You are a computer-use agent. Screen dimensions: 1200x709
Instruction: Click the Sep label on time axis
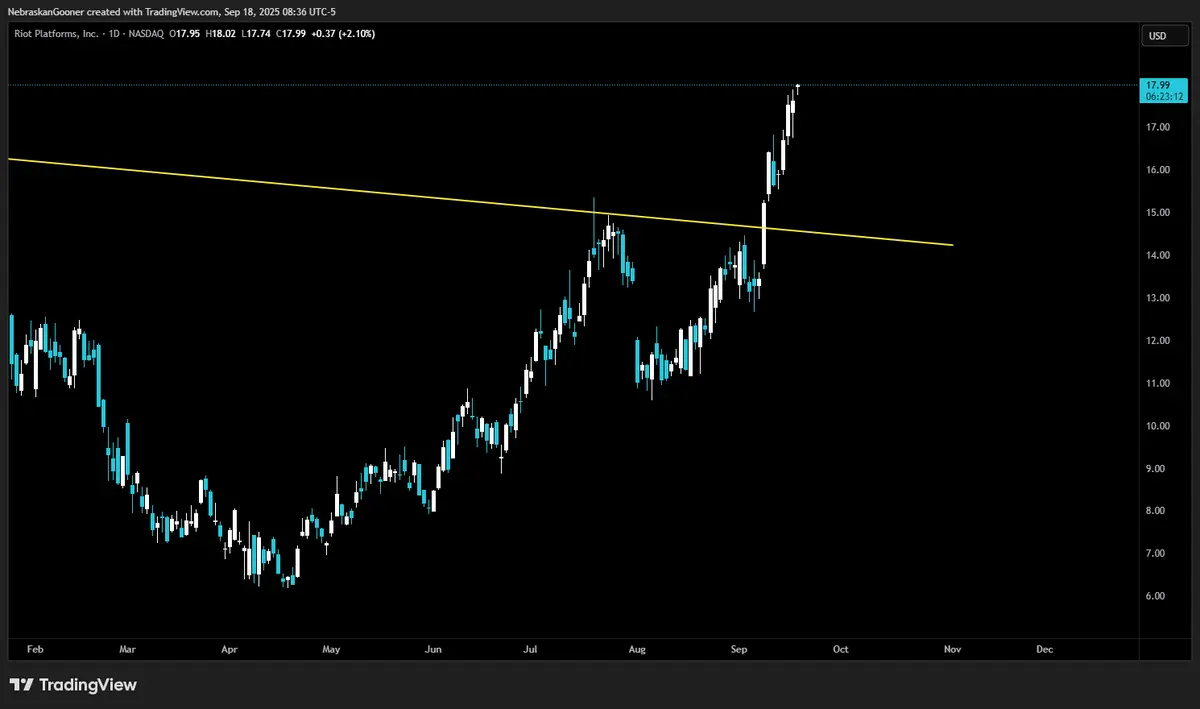click(739, 649)
